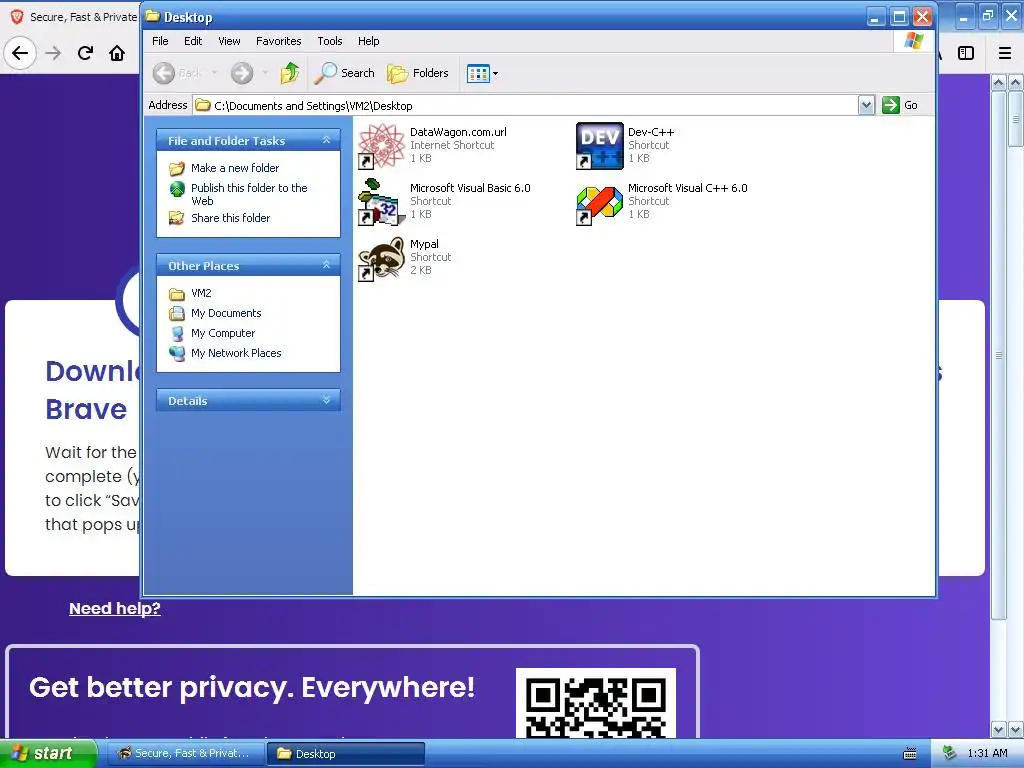Collapse the File and Folder Tasks panel
The width and height of the screenshot is (1024, 768).
point(327,140)
